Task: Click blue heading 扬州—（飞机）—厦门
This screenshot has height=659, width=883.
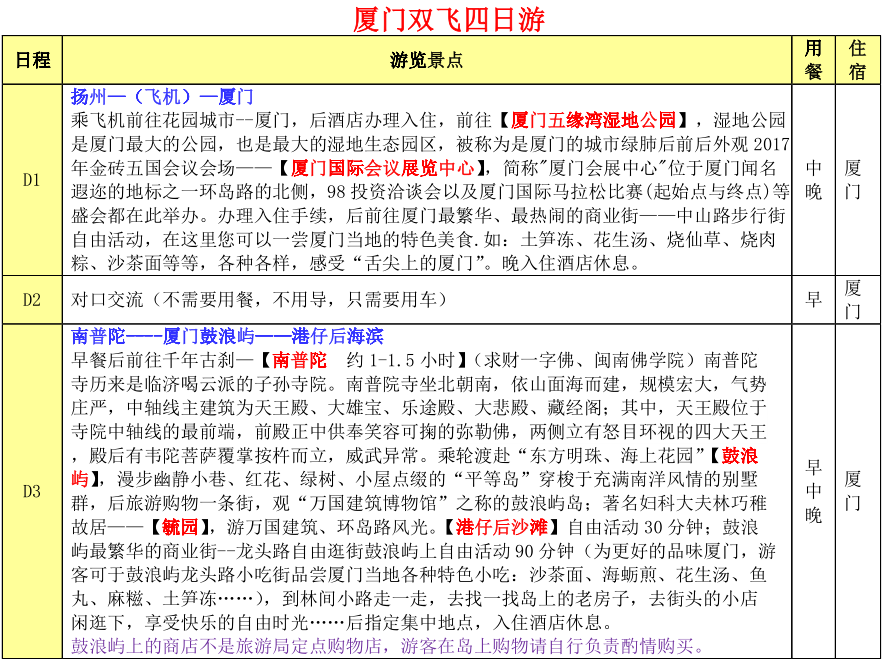Action: 162,97
